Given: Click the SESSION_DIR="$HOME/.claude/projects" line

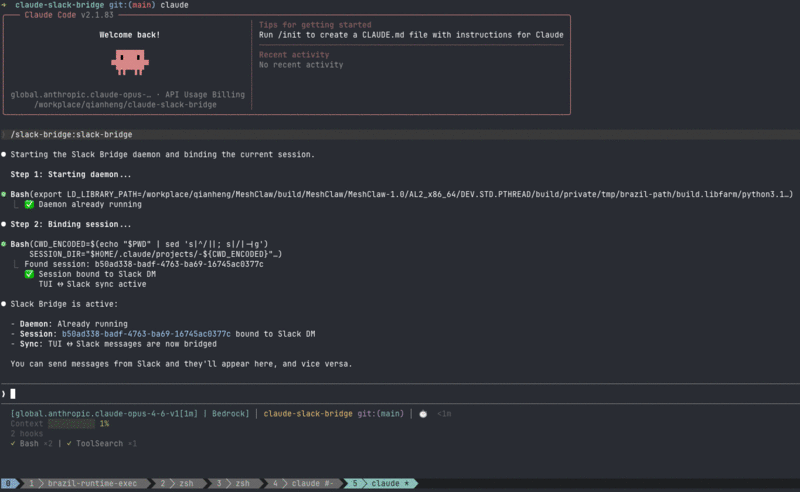Looking at the screenshot, I should [x=156, y=254].
